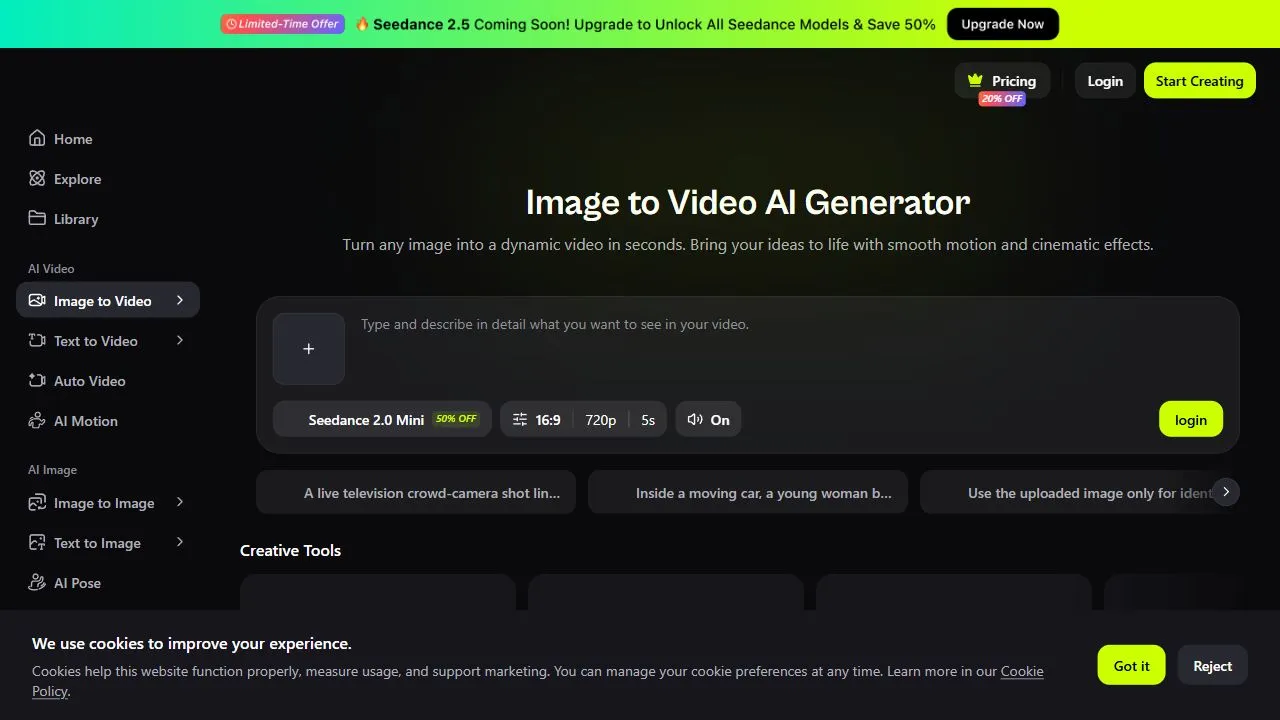Screen dimensions: 1280x720
Task: Open the Cookie Policy link
Action: pos(1022,671)
